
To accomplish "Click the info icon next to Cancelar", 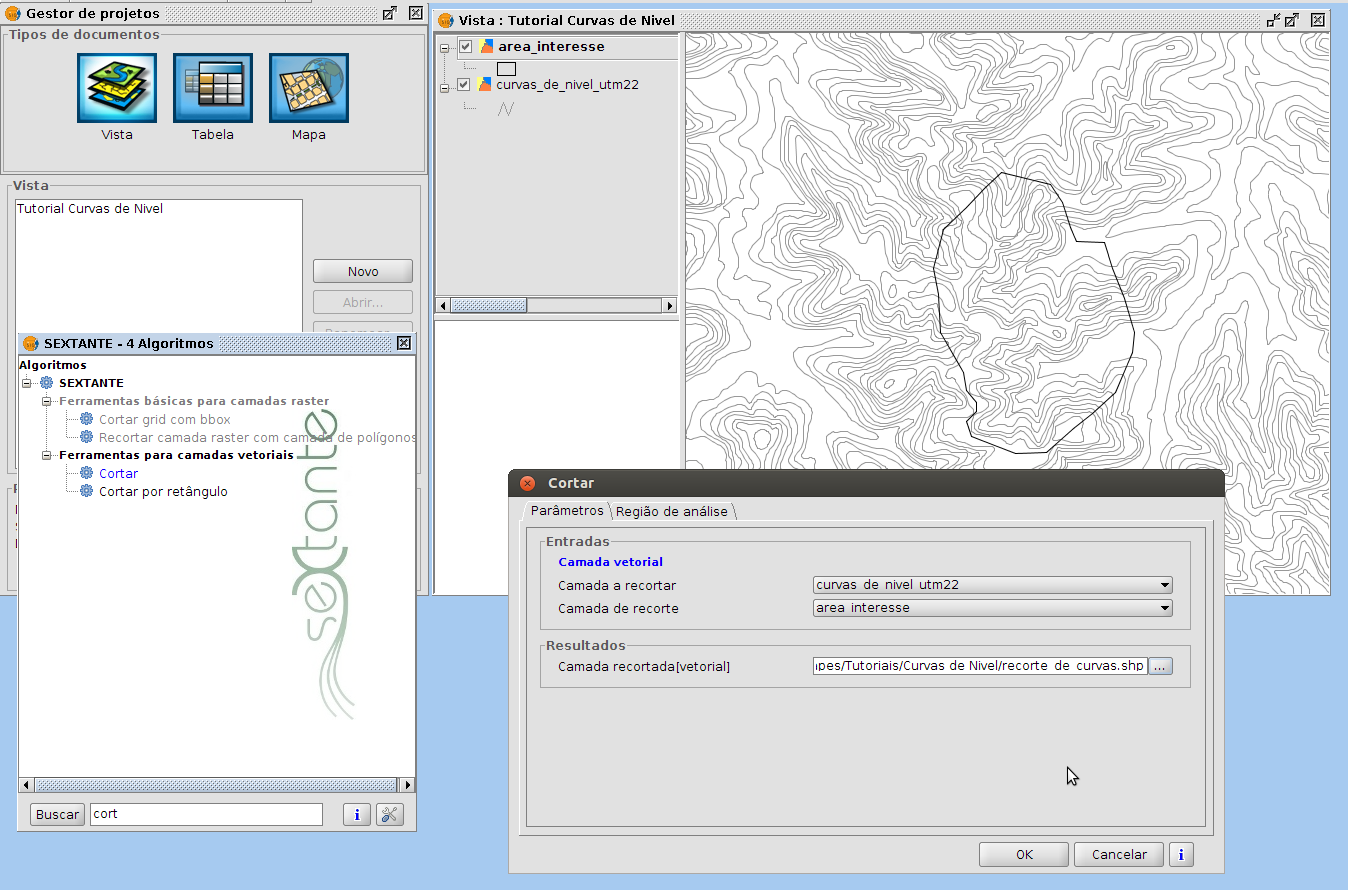I will [1182, 855].
